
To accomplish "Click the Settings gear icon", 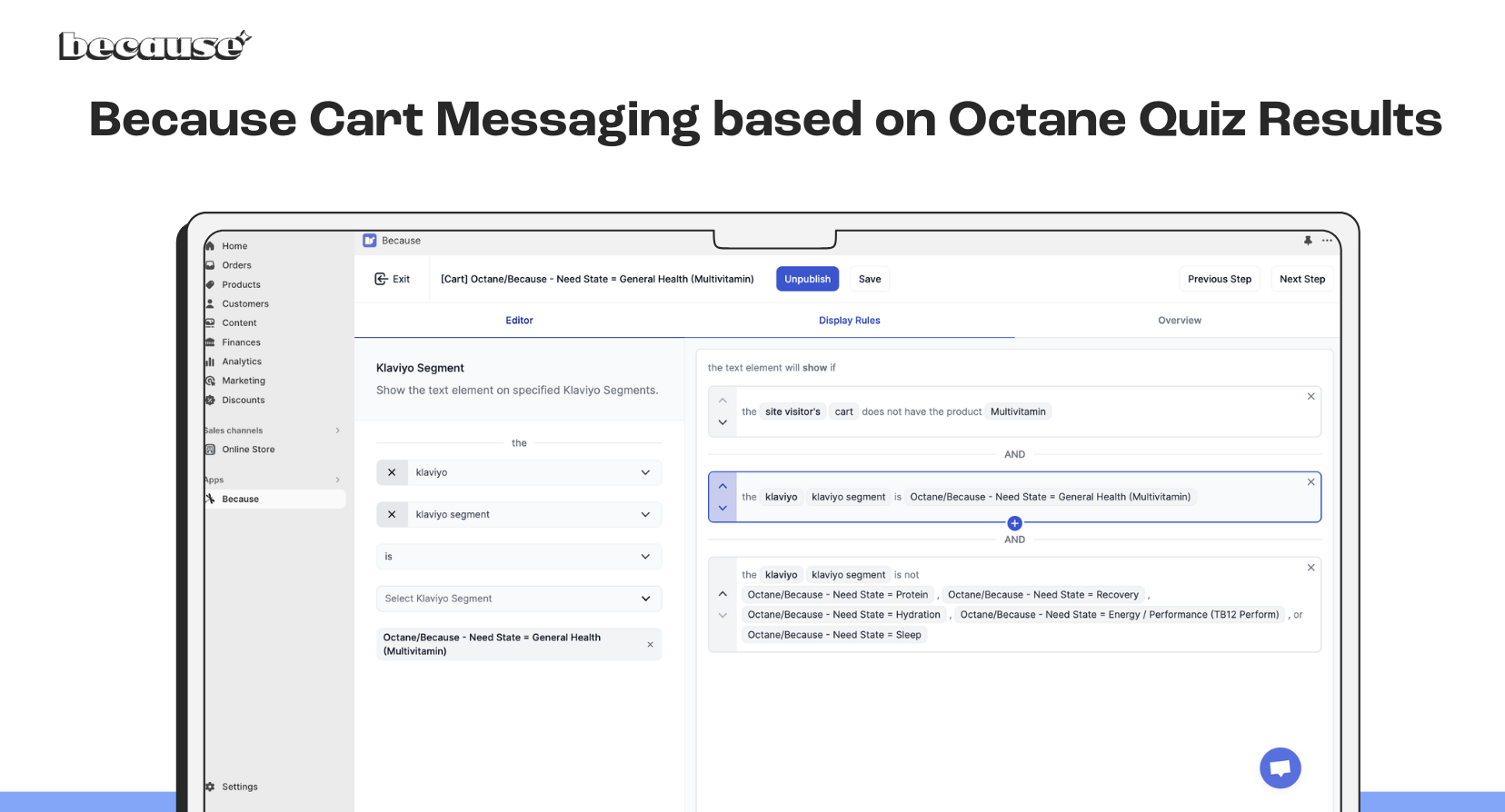I will coord(210,787).
